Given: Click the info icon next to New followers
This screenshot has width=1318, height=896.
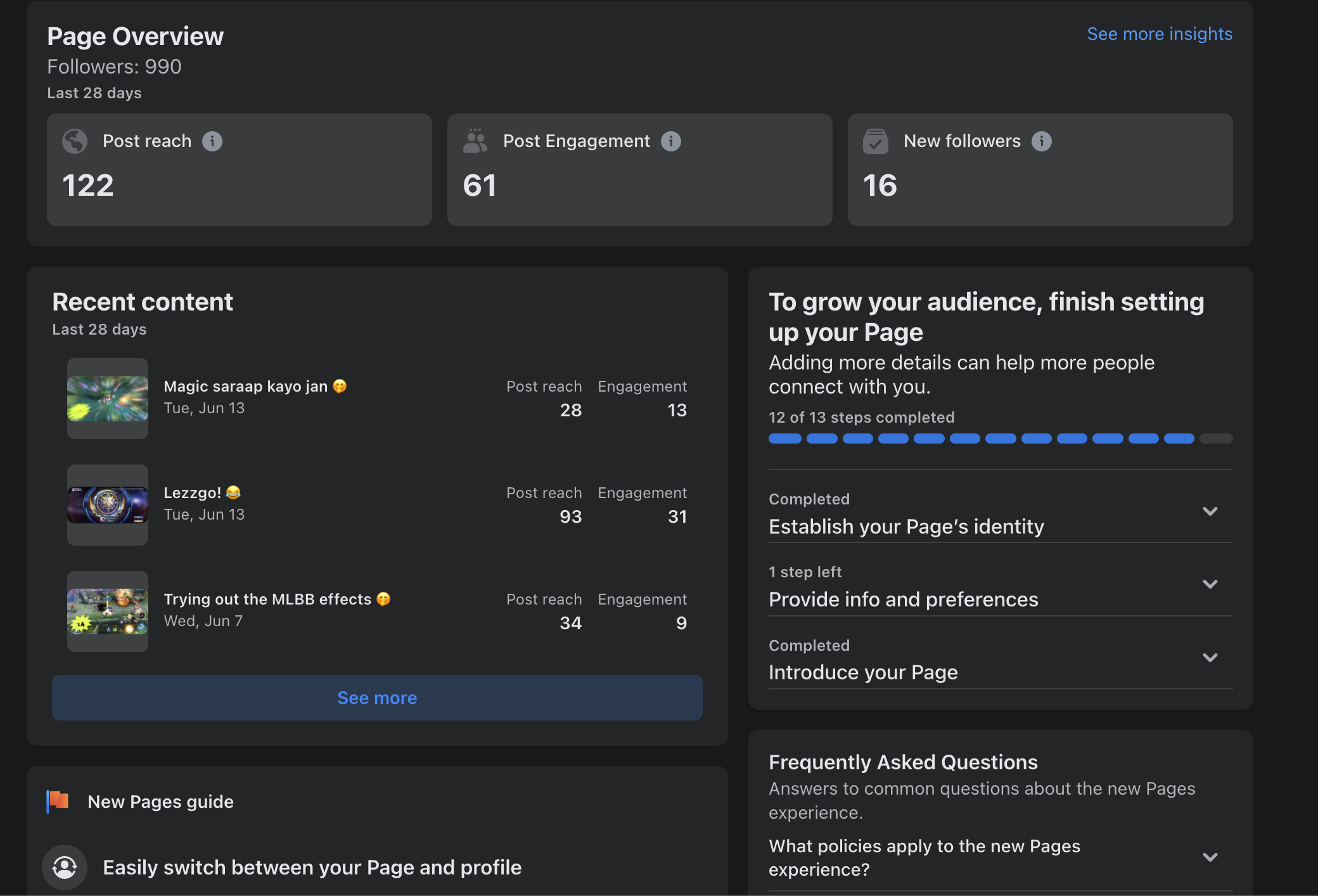Looking at the screenshot, I should pos(1042,141).
